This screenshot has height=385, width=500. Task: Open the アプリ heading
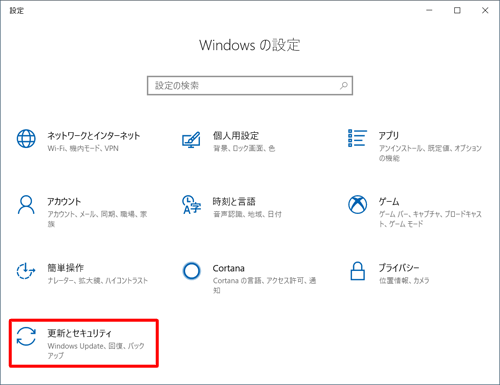(389, 136)
